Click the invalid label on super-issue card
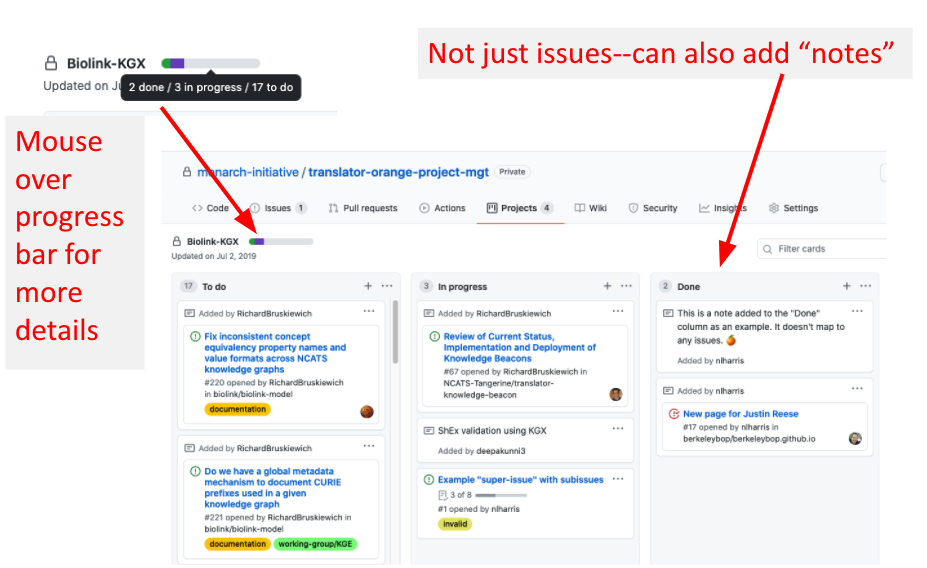This screenshot has height=568, width=927. pos(455,524)
